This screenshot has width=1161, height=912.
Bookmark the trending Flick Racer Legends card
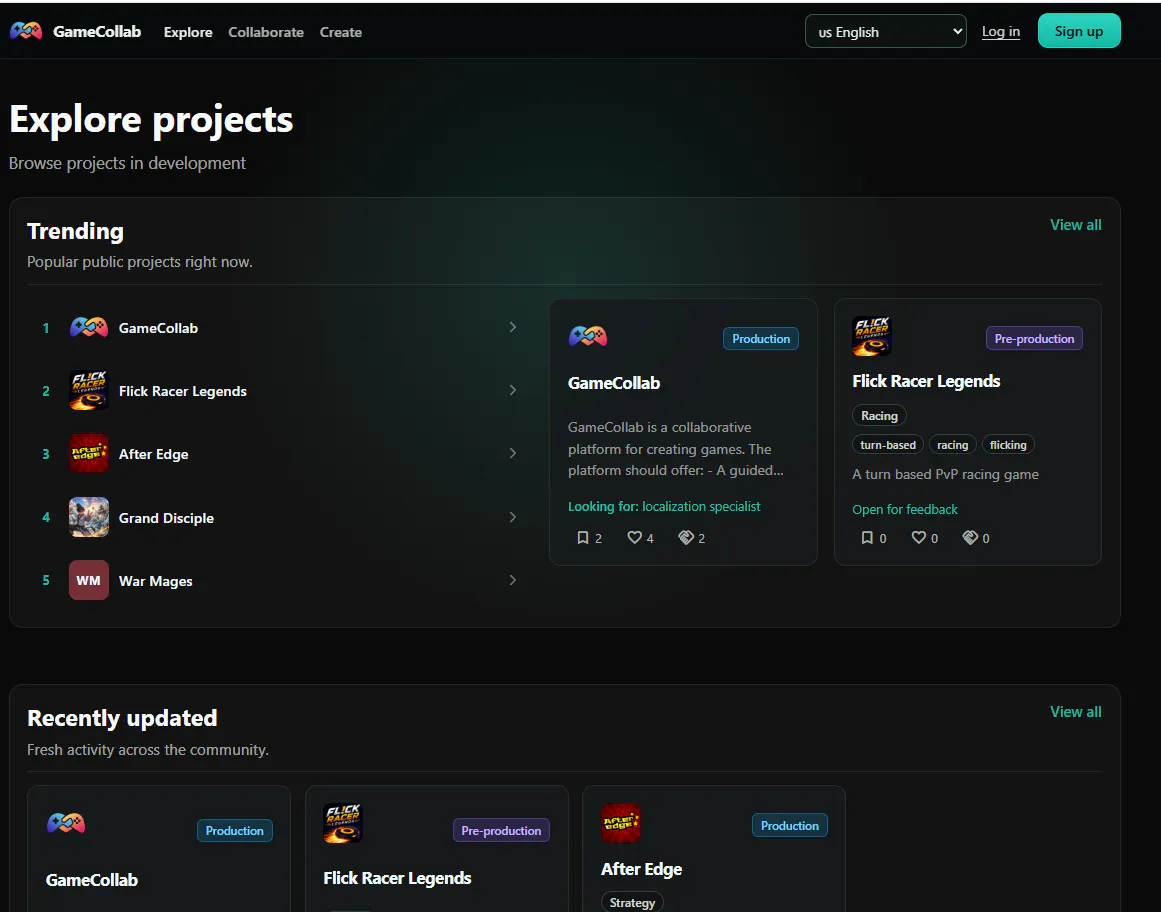(867, 538)
